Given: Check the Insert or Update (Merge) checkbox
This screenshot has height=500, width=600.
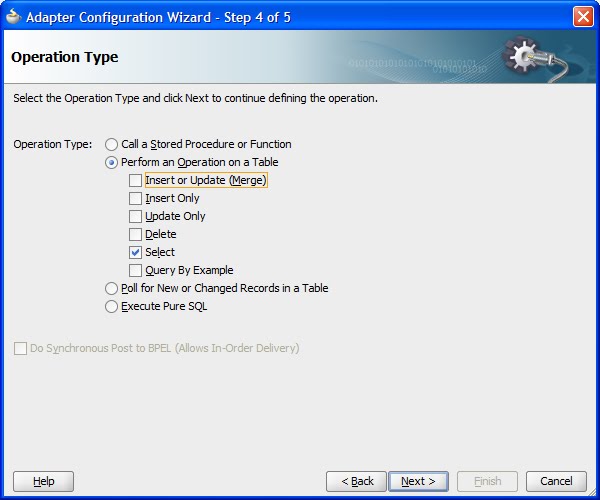Looking at the screenshot, I should 135,181.
